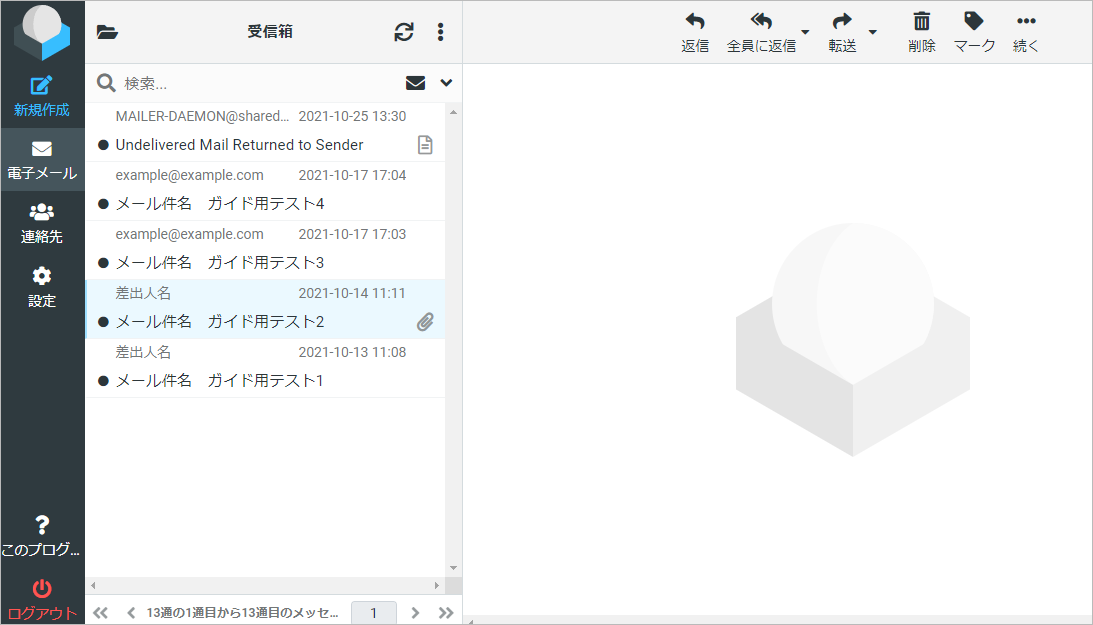1093x625 pixels.
Task: Open the three-dot mailbox options menu
Action: [440, 32]
